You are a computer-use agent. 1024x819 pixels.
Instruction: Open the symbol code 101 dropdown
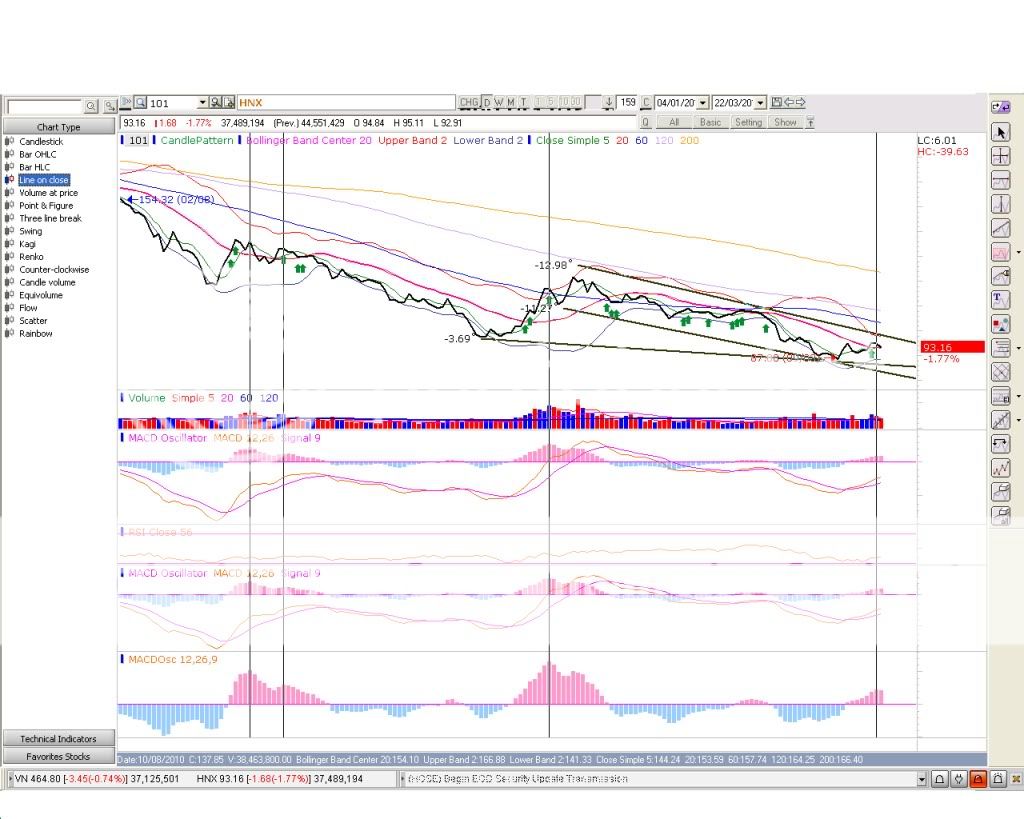pyautogui.click(x=203, y=102)
